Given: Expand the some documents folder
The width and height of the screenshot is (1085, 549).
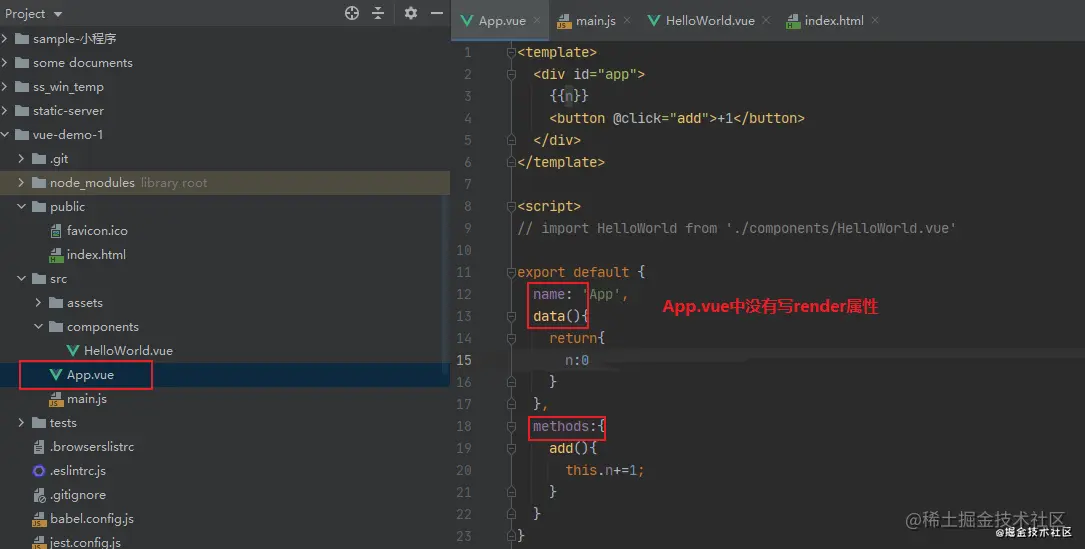Looking at the screenshot, I should tap(5, 63).
